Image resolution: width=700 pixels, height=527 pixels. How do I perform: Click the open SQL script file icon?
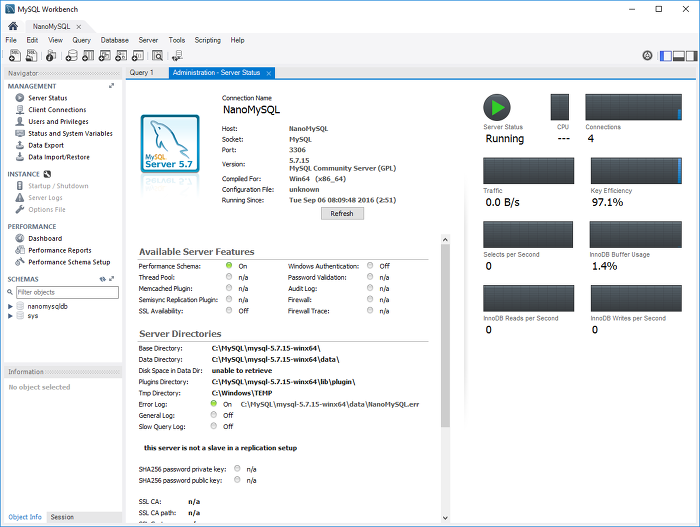pyautogui.click(x=31, y=55)
